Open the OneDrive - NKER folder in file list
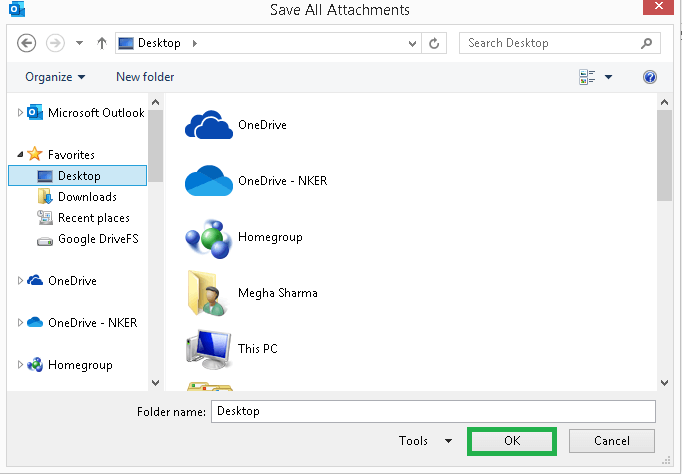 click(256, 180)
